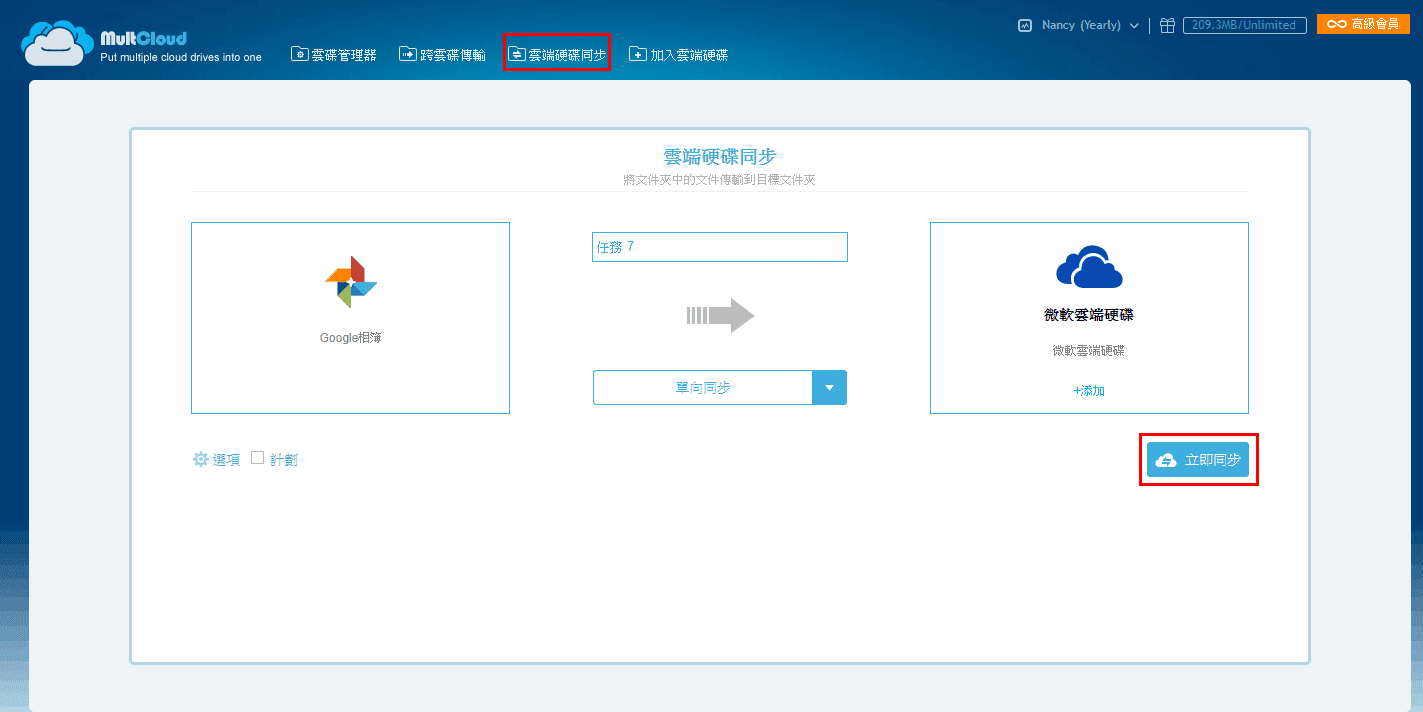The width and height of the screenshot is (1423, 712).
Task: Click the Google相簿 pinwheel icon
Action: (x=351, y=282)
